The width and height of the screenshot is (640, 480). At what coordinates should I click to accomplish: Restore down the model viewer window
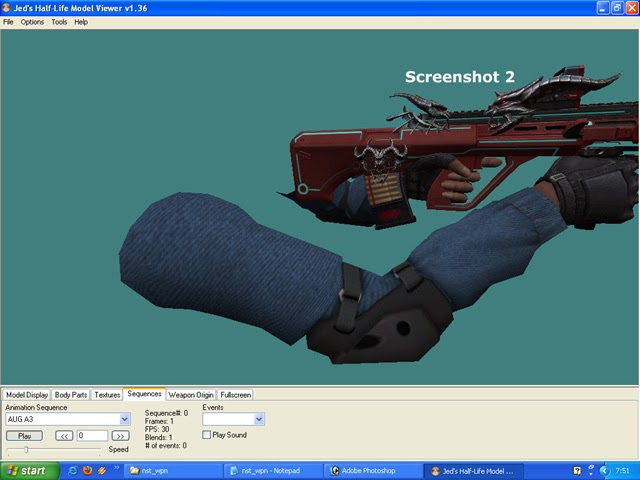pyautogui.click(x=618, y=8)
